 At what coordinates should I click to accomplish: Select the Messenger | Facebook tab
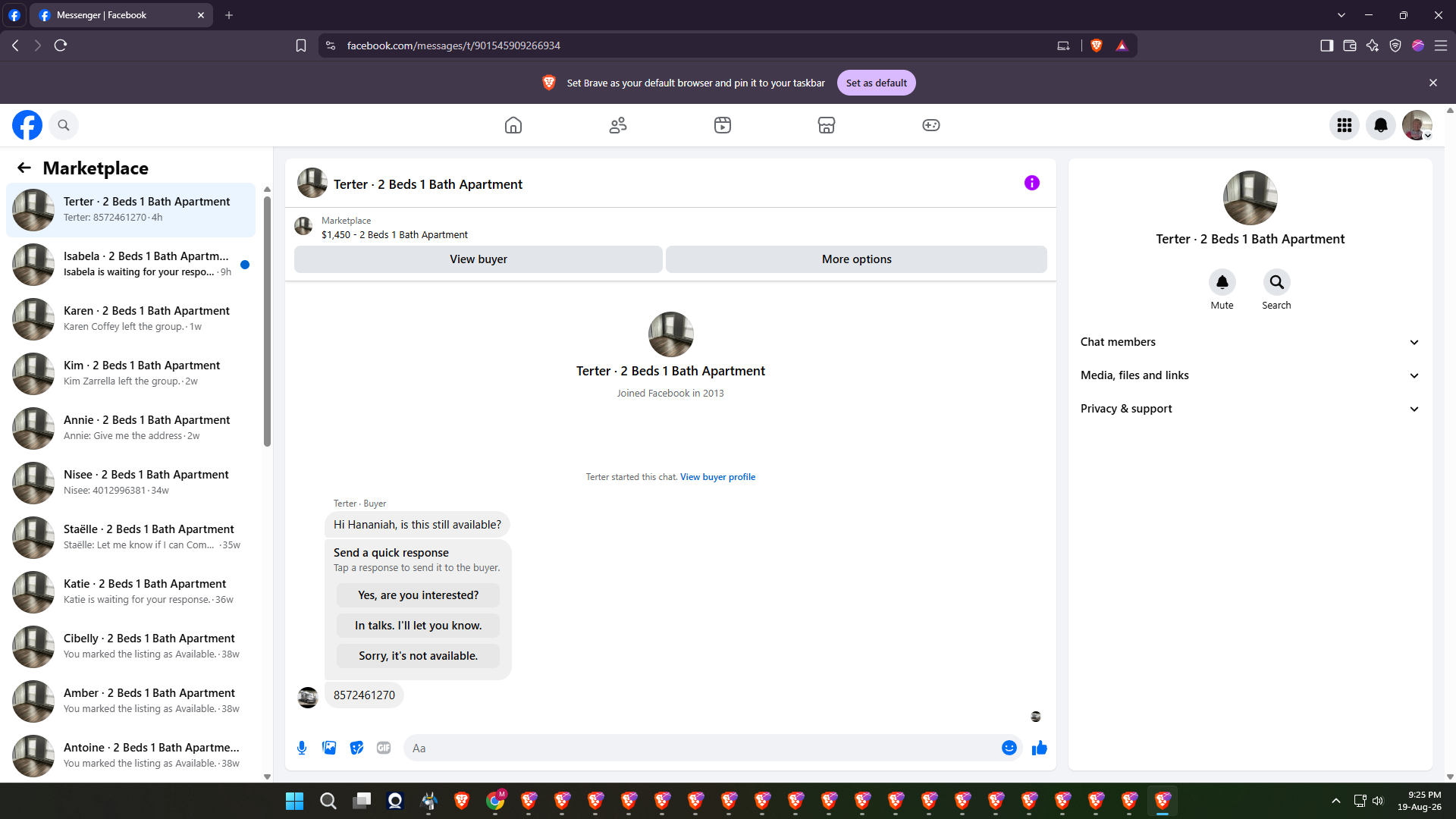coord(121,15)
